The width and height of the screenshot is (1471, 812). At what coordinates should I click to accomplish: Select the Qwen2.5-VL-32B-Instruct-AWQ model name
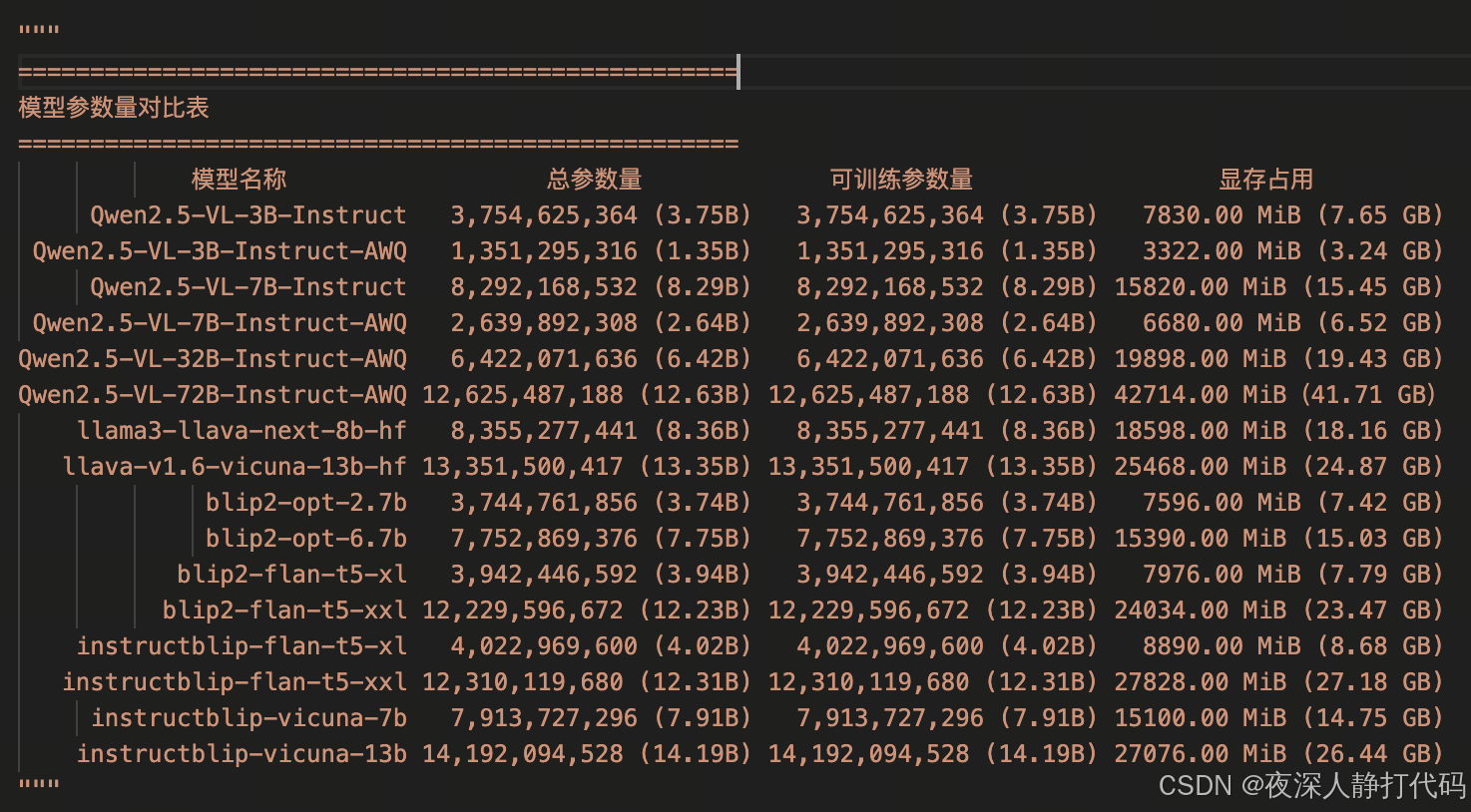[x=213, y=359]
